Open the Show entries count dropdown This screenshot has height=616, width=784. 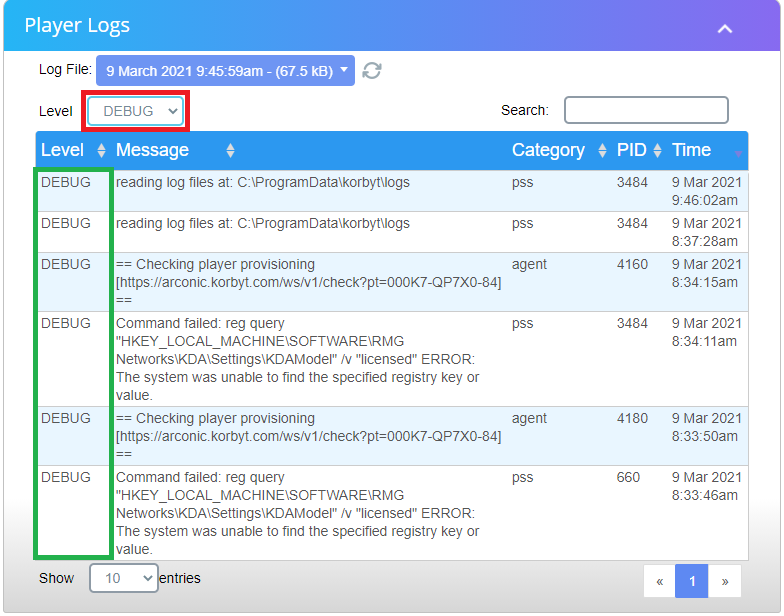[124, 578]
